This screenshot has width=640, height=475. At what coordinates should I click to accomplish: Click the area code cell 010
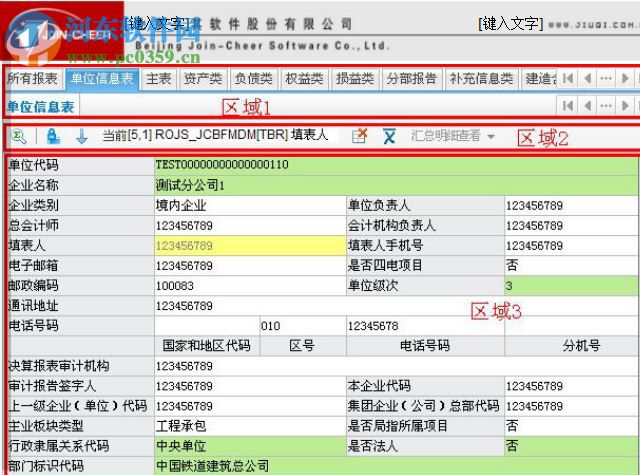(303, 326)
